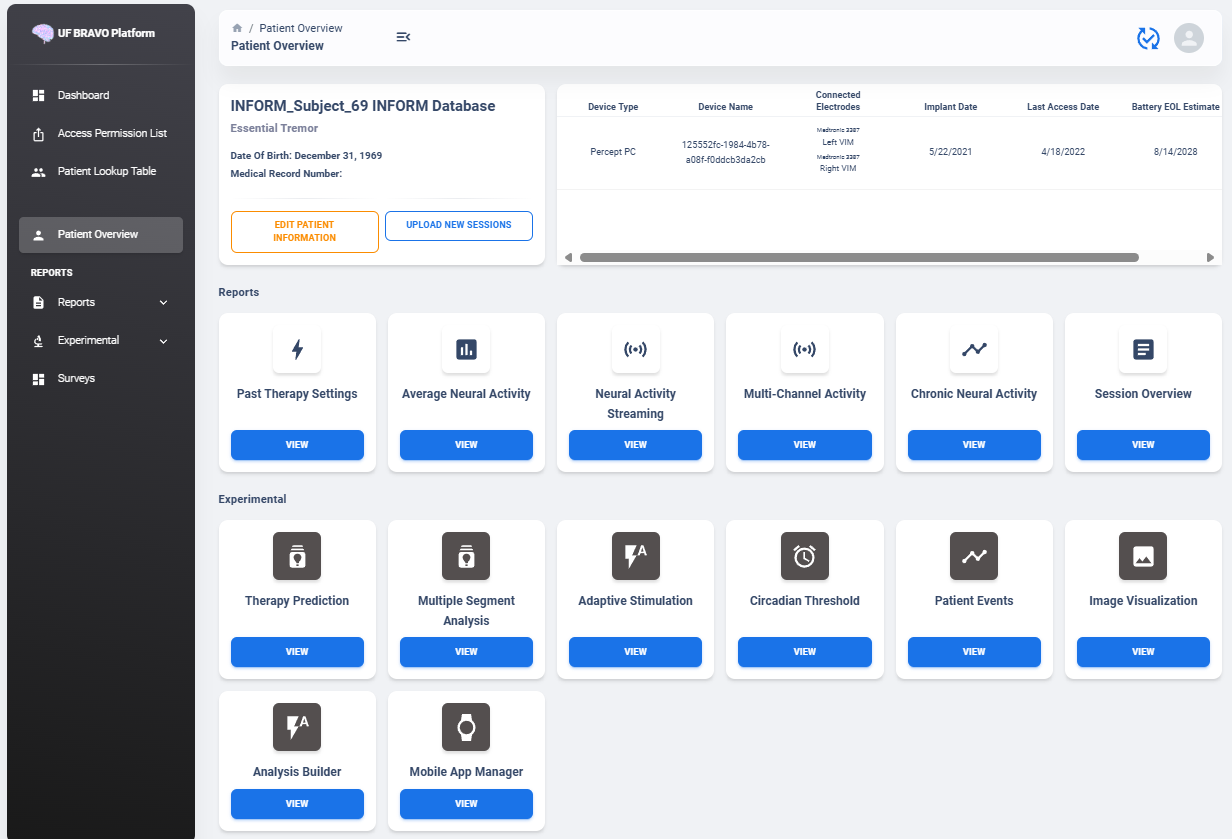Click the Past Therapy Settings lightning icon
The image size is (1232, 839).
(297, 349)
